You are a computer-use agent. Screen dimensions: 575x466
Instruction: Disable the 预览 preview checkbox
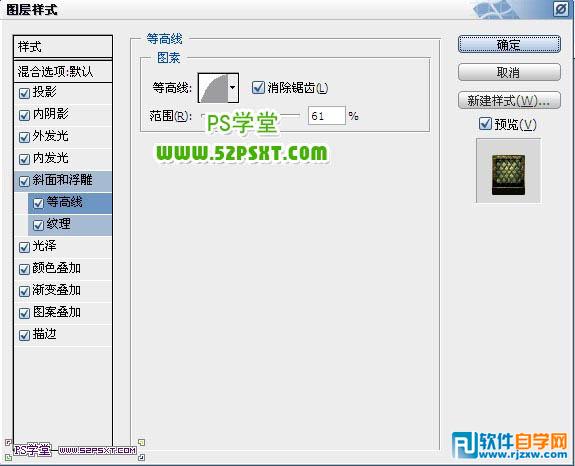point(485,124)
